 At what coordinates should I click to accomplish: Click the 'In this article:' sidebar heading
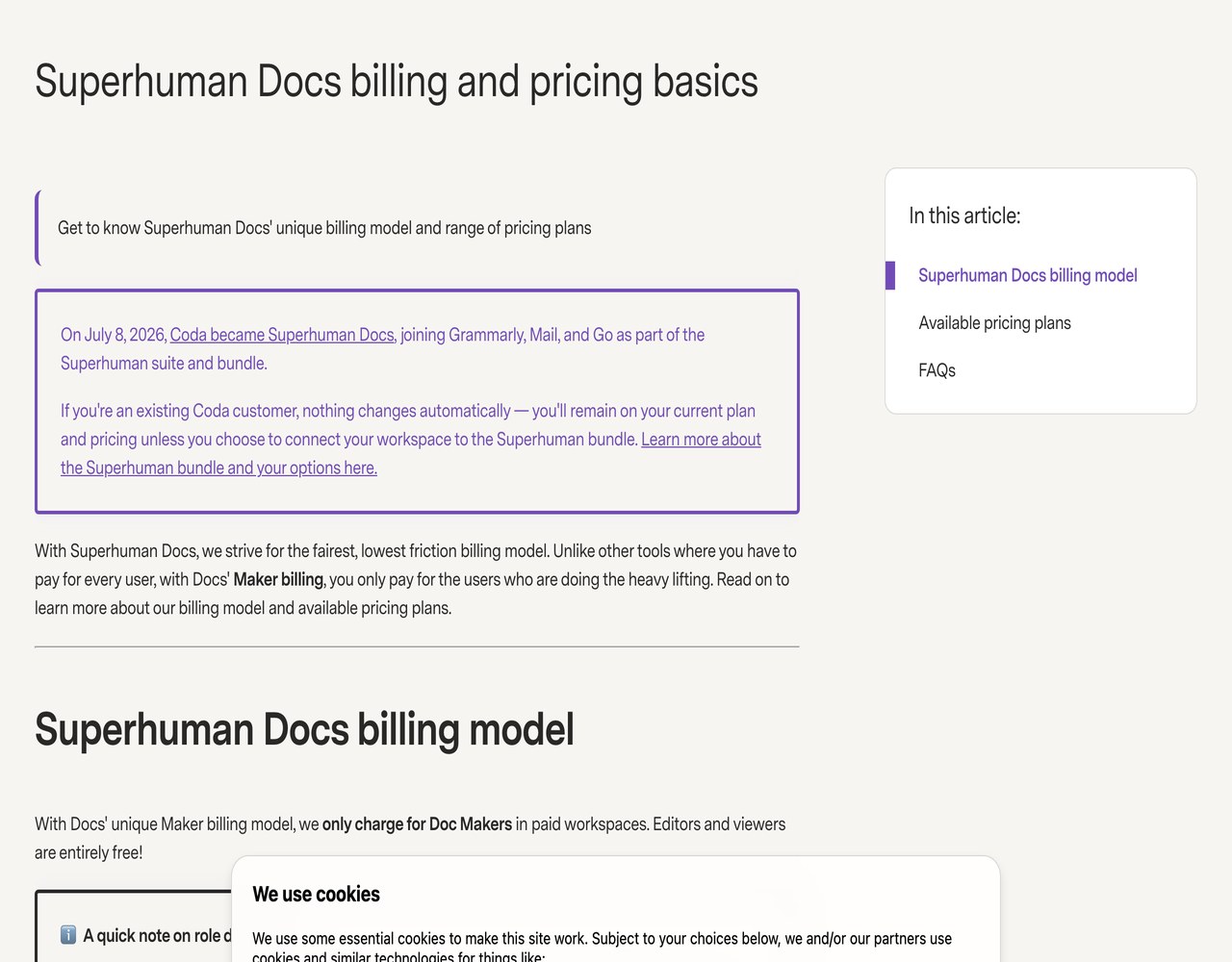click(964, 215)
